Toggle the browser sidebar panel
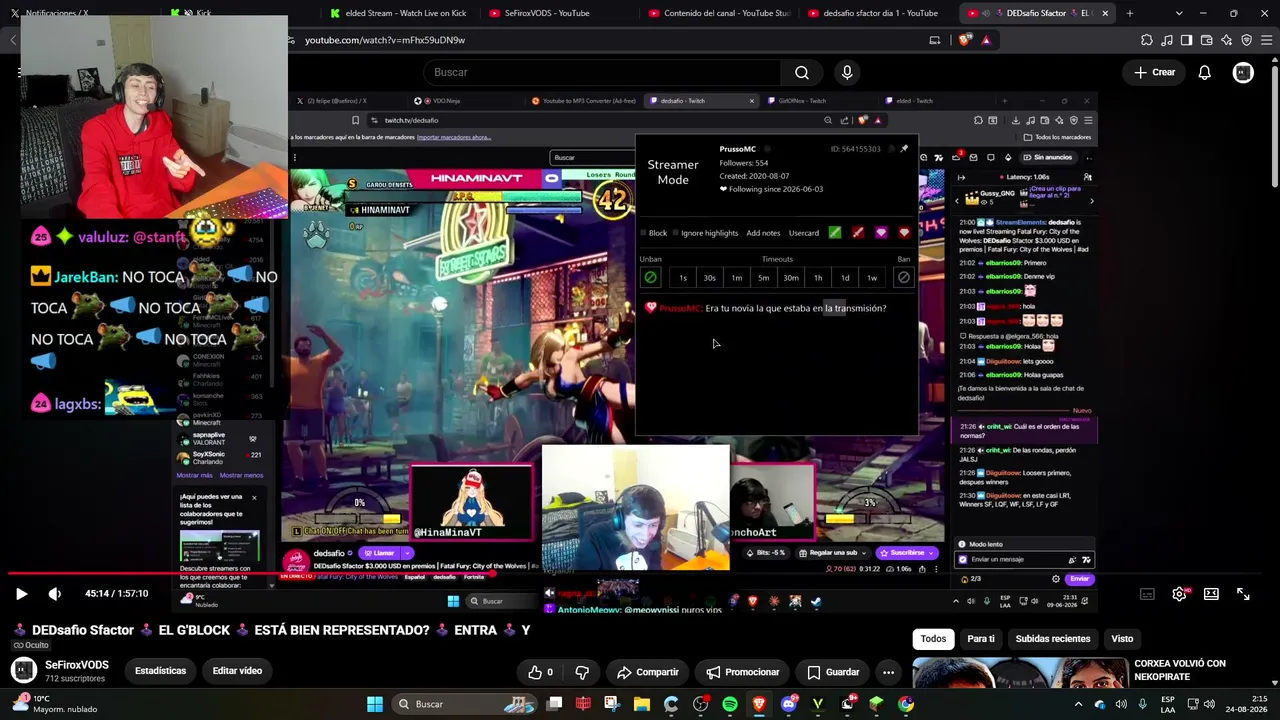Image resolution: width=1280 pixels, height=720 pixels. coord(1186,40)
